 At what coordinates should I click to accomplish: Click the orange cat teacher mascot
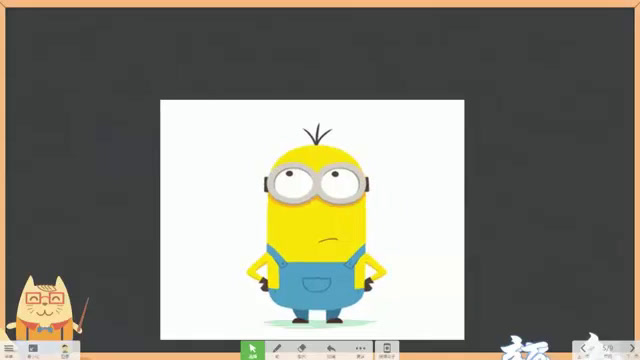coord(45,308)
